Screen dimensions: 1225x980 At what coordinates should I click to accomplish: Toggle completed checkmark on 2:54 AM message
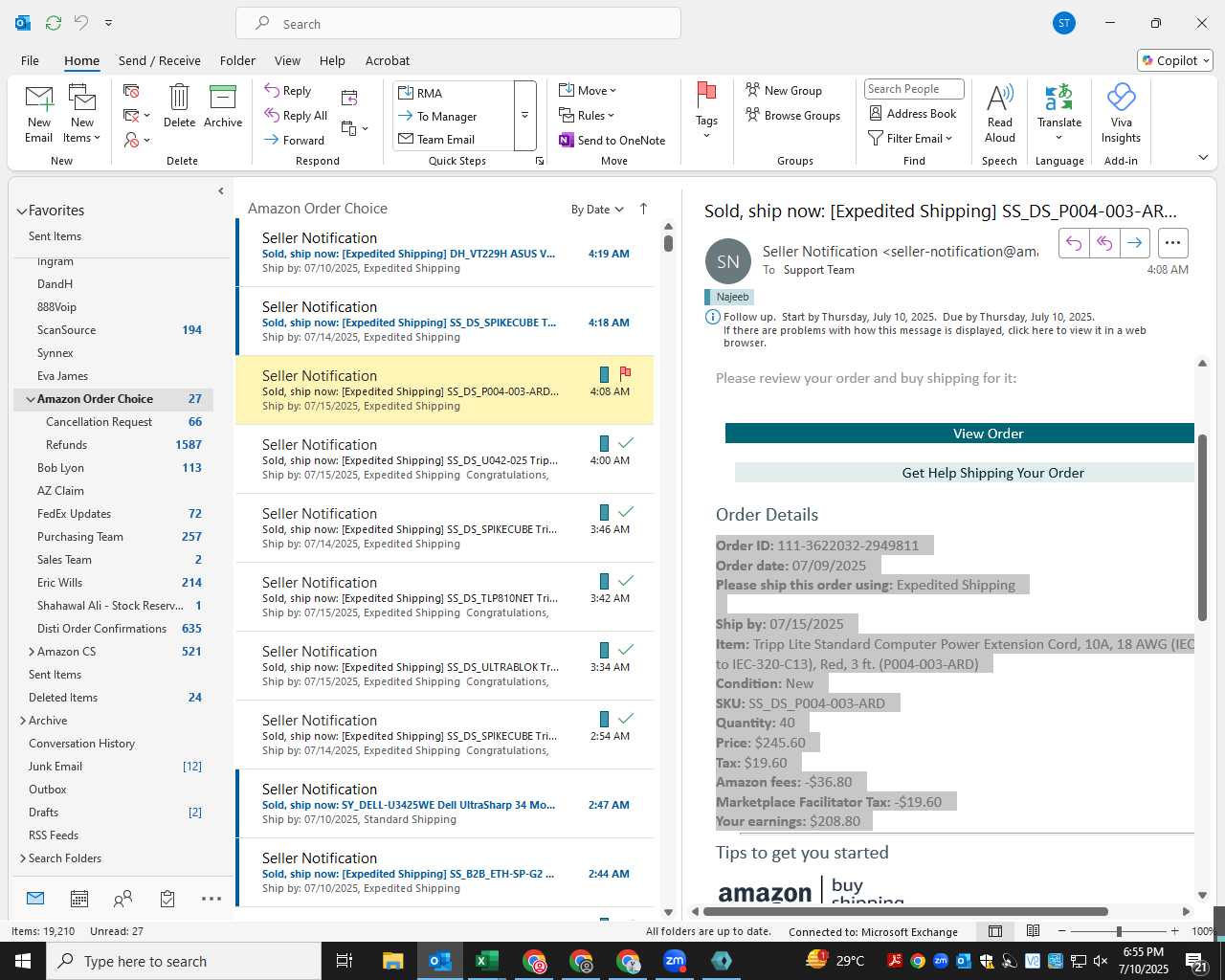pyautogui.click(x=626, y=719)
